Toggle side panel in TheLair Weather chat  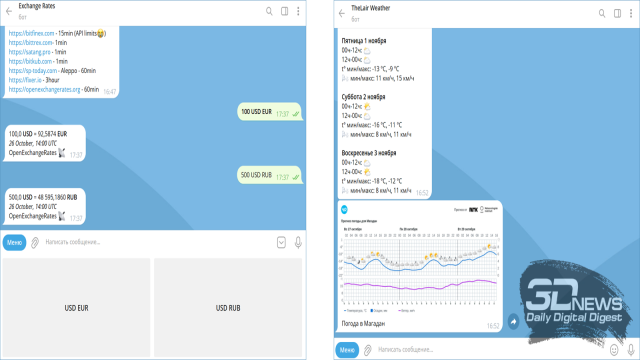(618, 13)
